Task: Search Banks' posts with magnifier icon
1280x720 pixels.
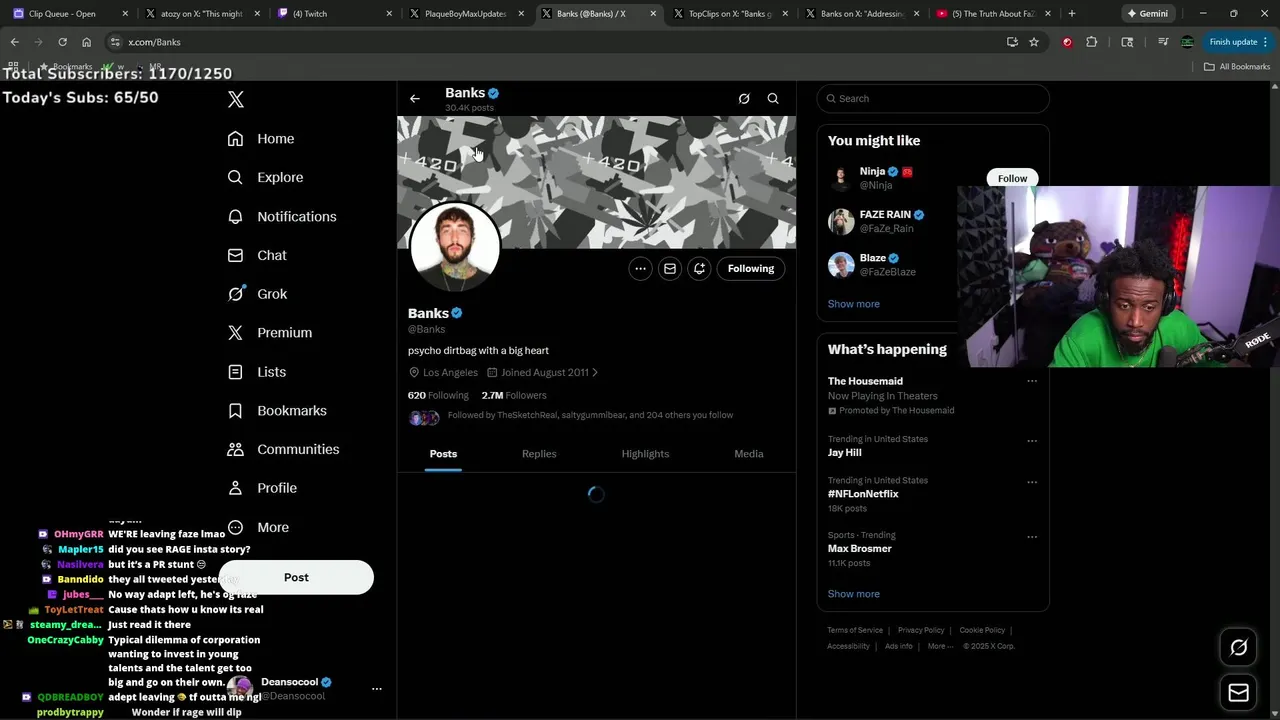Action: pyautogui.click(x=773, y=99)
